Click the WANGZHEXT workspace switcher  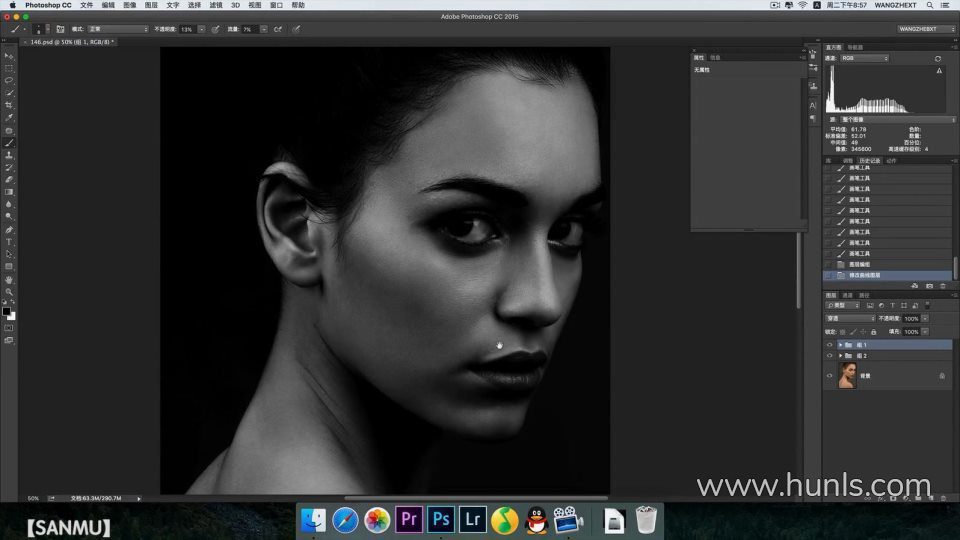point(924,29)
